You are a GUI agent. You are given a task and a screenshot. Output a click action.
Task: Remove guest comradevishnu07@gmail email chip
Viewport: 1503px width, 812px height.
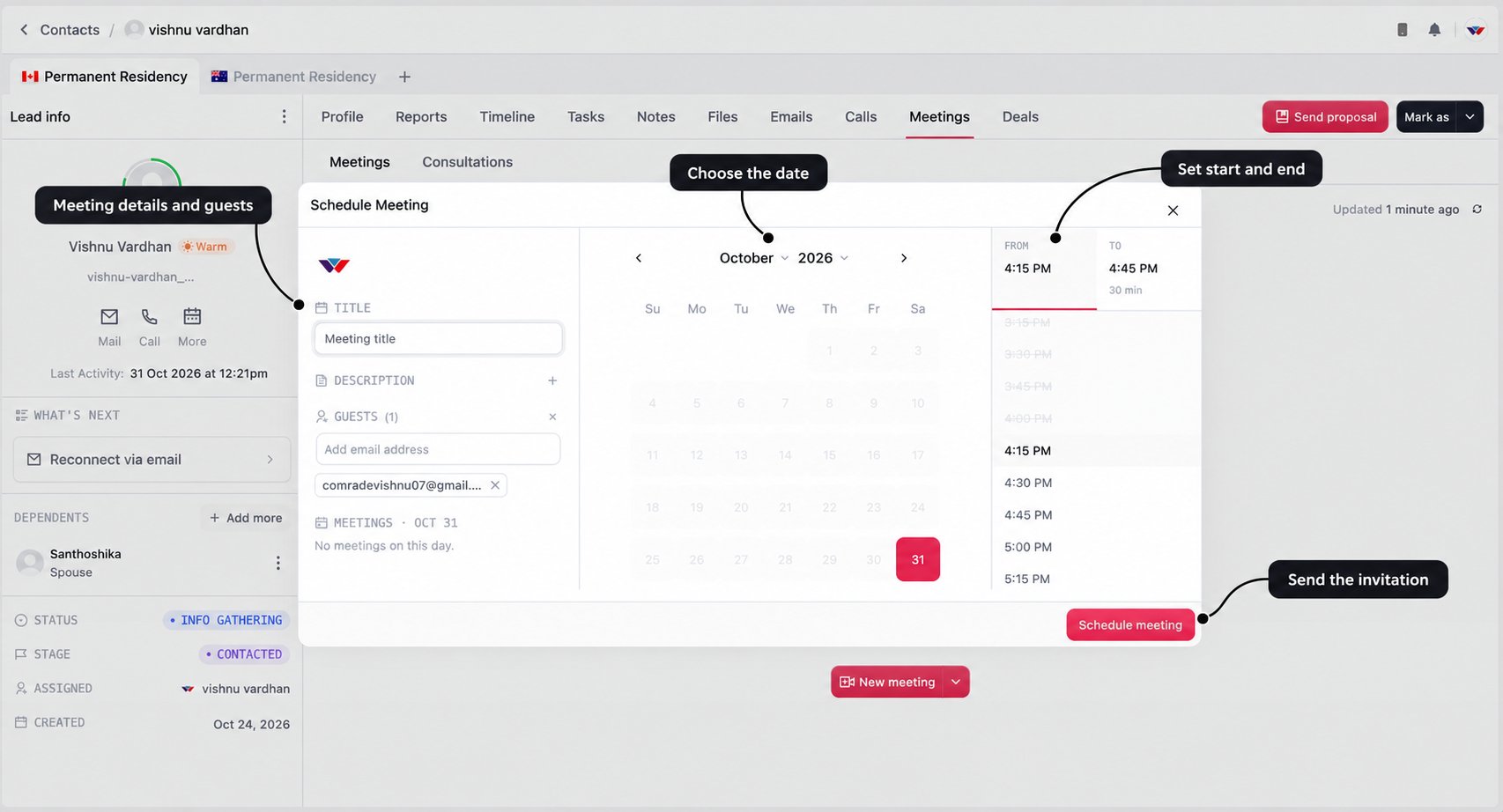pos(495,485)
